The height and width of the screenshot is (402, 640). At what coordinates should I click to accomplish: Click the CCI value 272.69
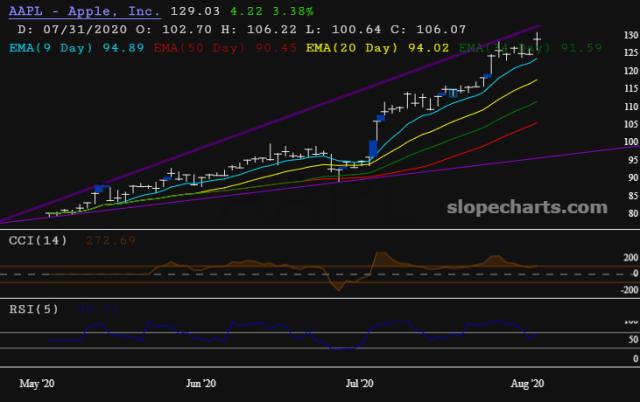(x=110, y=240)
